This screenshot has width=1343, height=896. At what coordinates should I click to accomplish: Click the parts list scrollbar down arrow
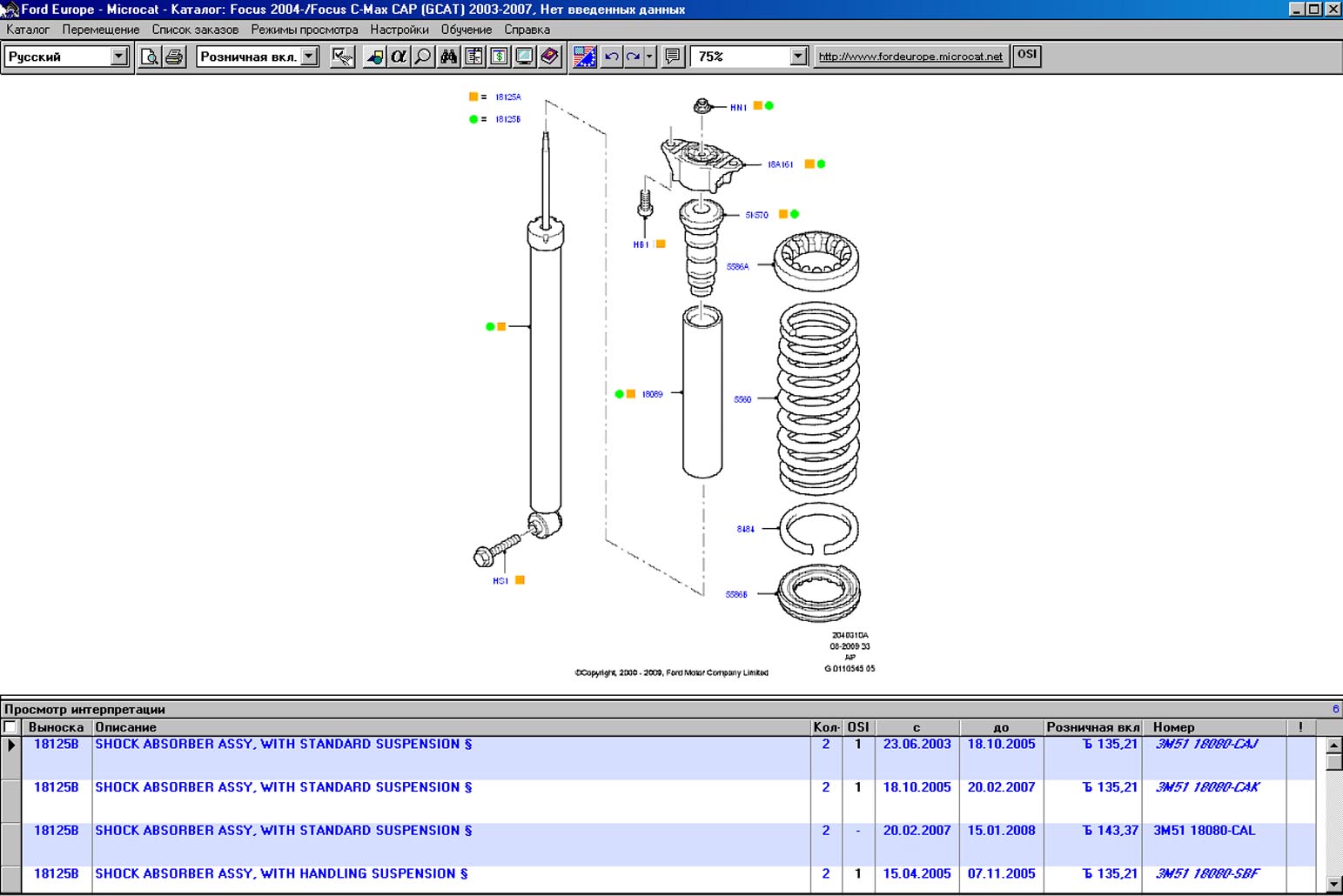click(1333, 885)
